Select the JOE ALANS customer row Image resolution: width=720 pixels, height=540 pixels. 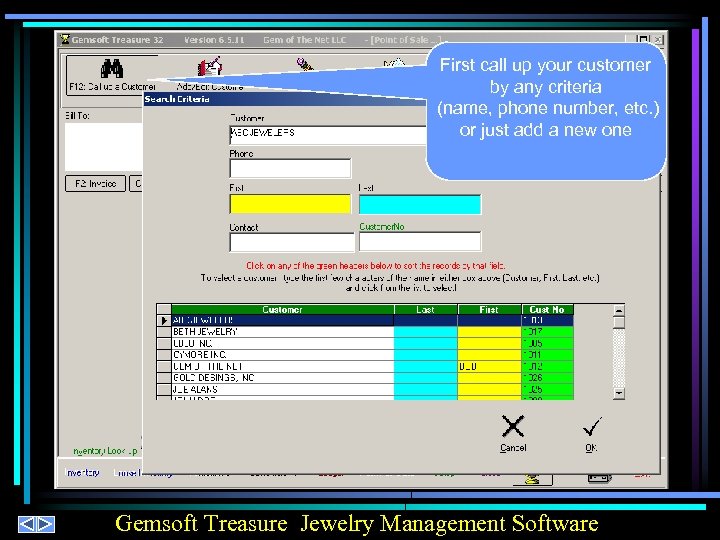tap(365, 389)
